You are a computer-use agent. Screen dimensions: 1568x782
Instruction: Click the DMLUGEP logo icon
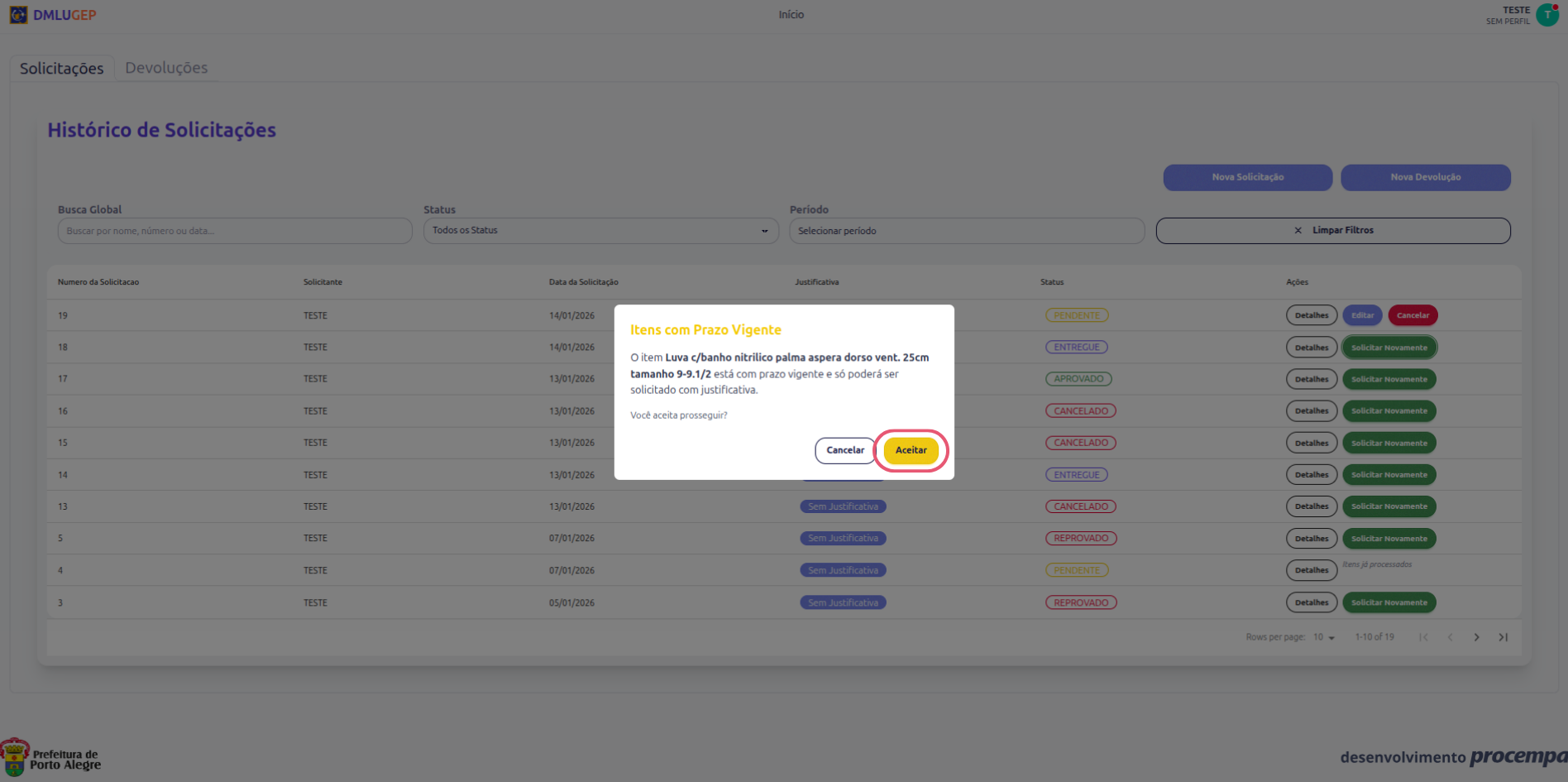(18, 15)
